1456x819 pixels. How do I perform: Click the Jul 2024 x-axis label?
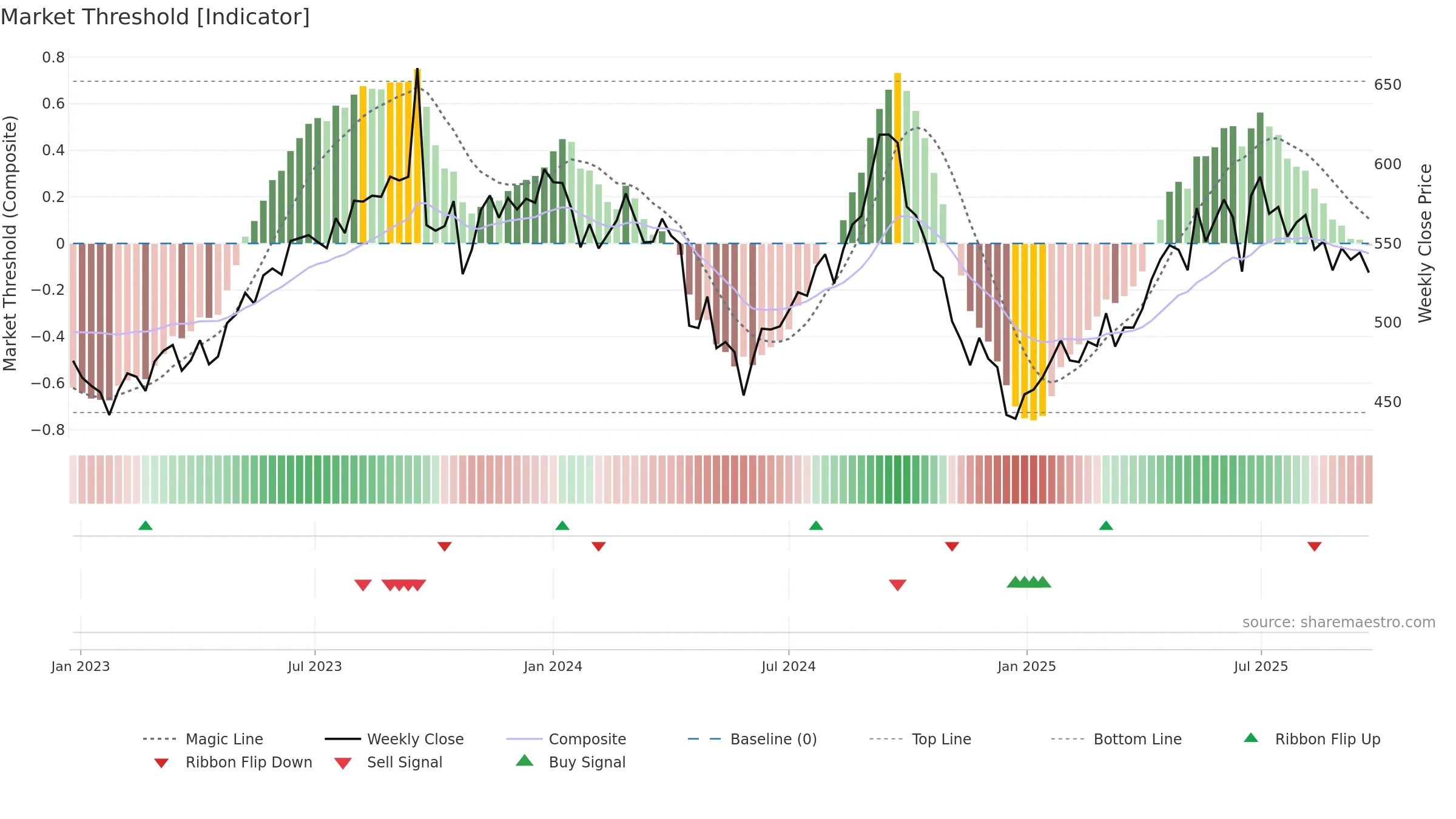[x=789, y=667]
